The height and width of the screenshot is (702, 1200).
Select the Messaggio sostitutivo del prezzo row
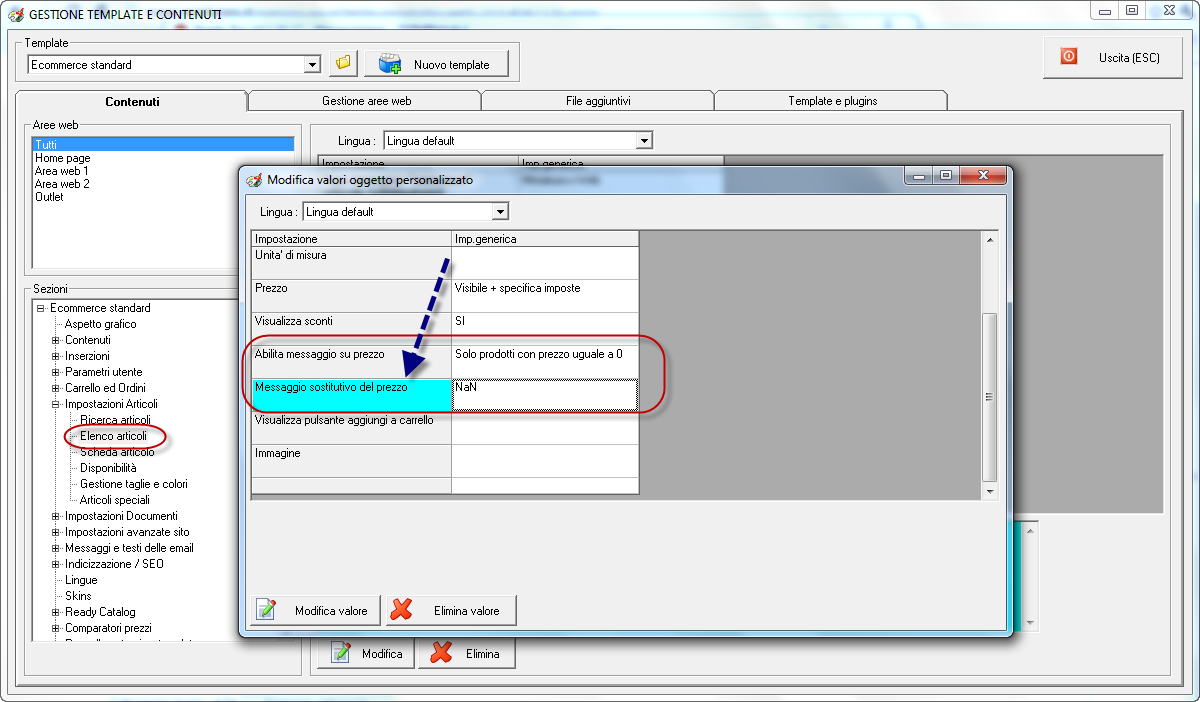(x=445, y=395)
